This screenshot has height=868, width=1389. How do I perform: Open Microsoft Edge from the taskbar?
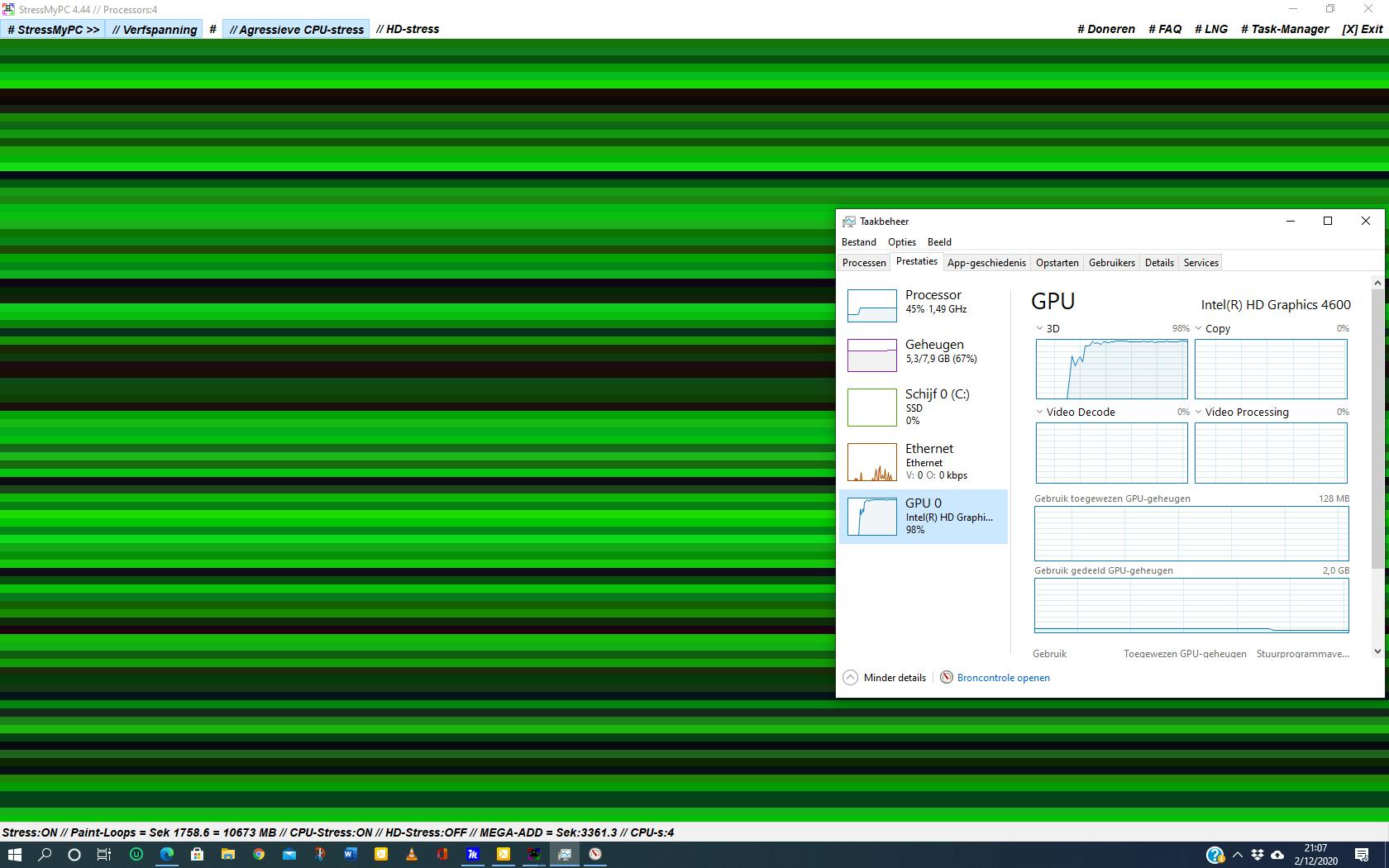[x=167, y=854]
